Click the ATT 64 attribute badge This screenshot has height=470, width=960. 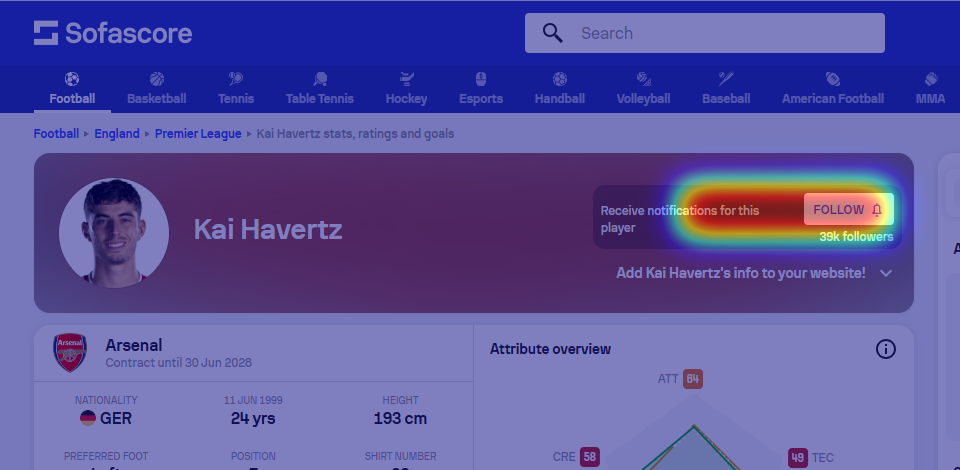click(x=693, y=379)
